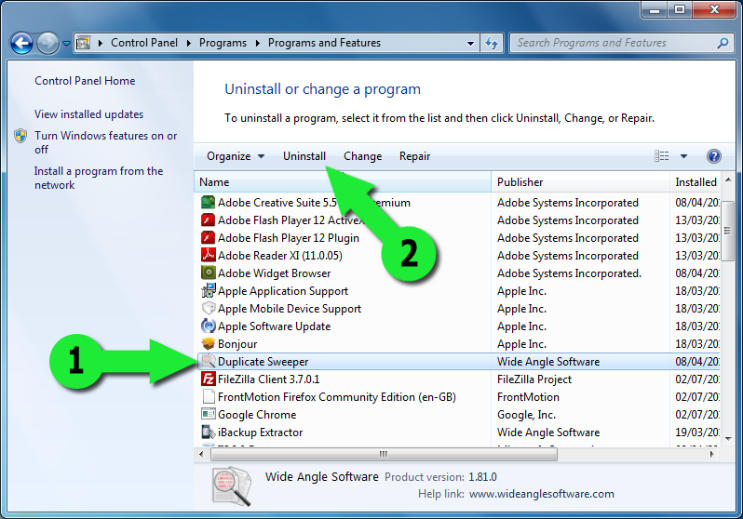
Task: Open recent pages dropdown beside Forward arrow
Action: [x=66, y=43]
